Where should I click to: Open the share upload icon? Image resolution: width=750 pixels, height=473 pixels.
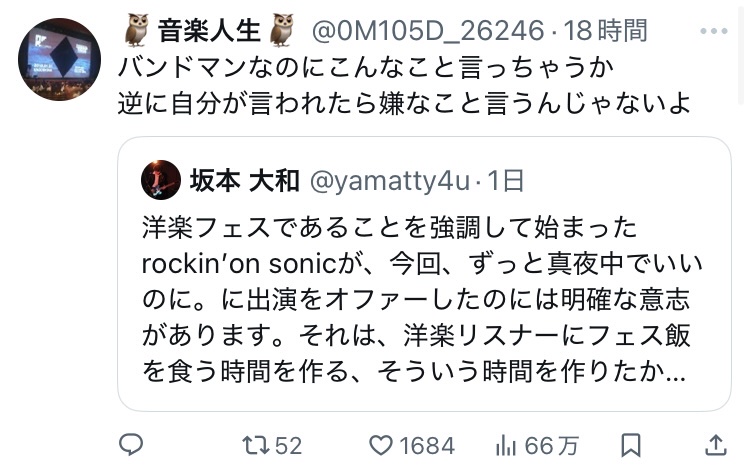pos(716,445)
